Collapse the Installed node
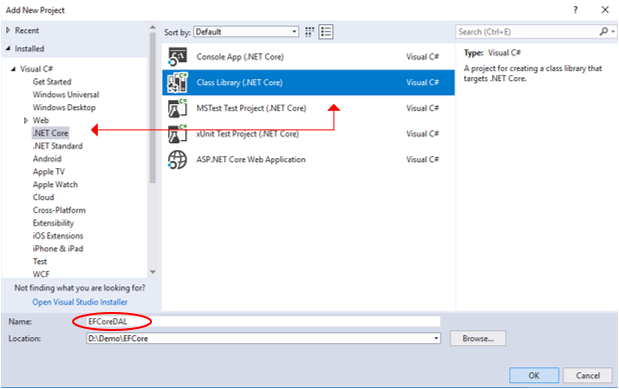 (x=8, y=49)
